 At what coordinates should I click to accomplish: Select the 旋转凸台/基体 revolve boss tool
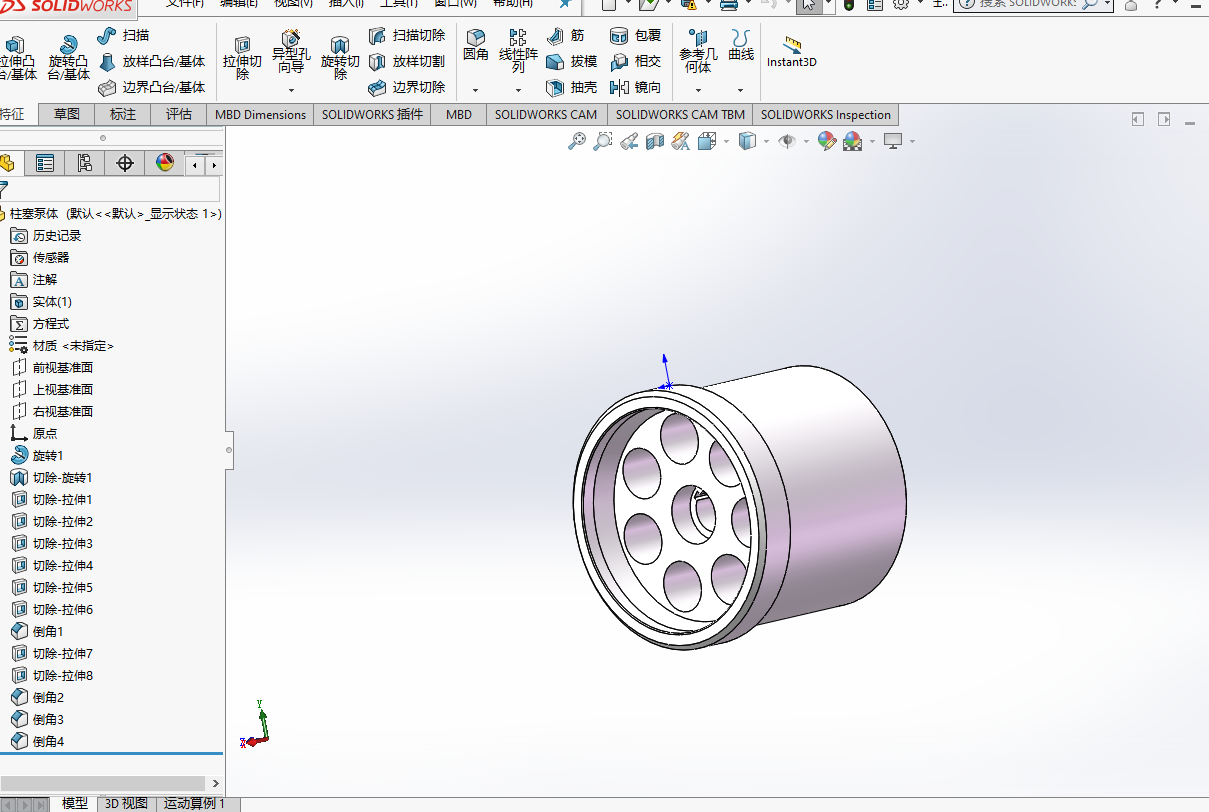(68, 57)
